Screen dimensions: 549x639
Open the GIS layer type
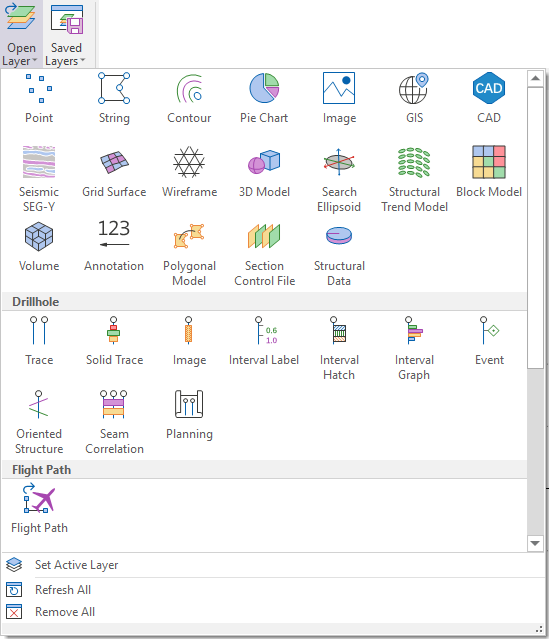click(414, 99)
